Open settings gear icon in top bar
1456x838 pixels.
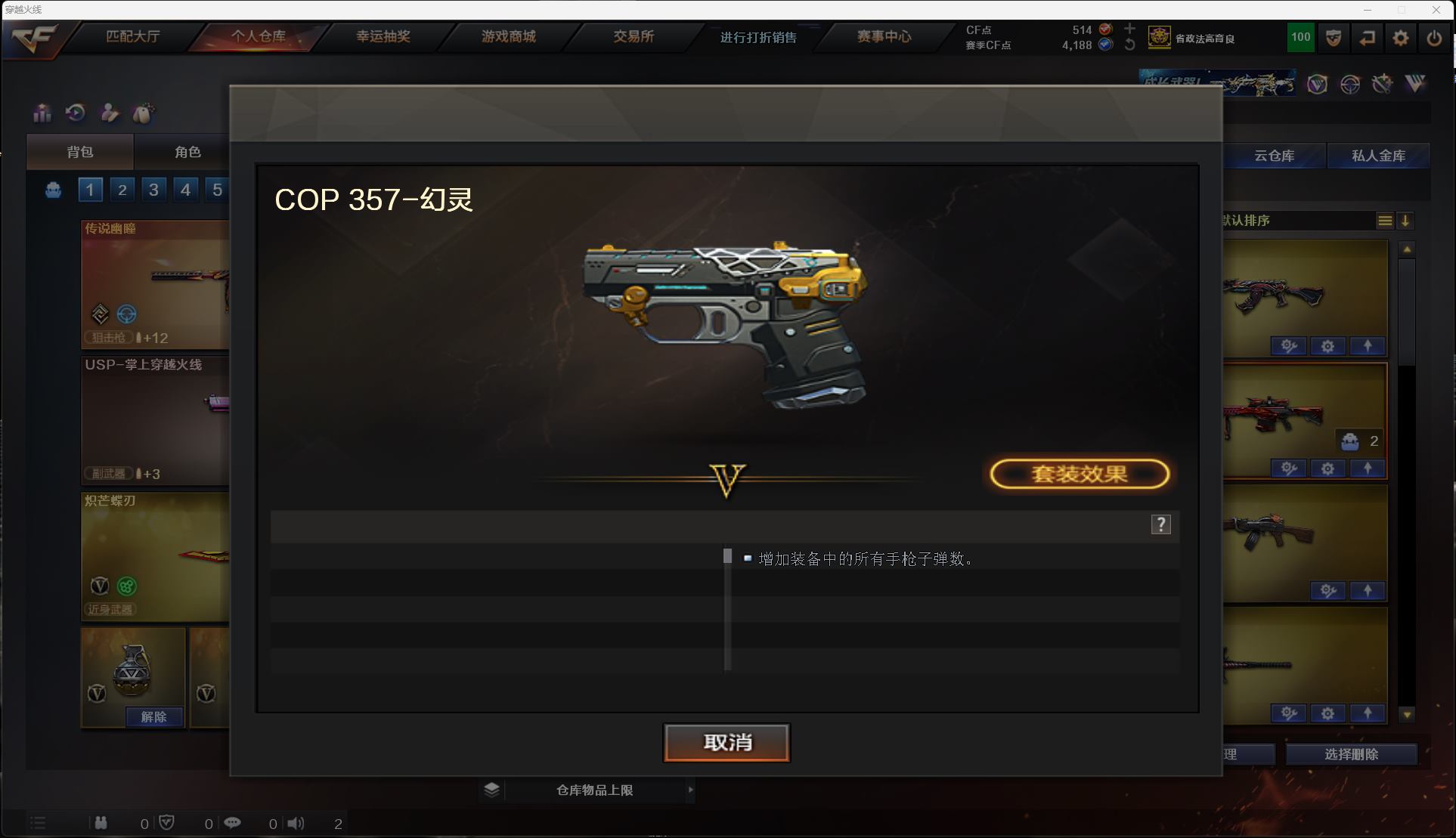click(1400, 38)
